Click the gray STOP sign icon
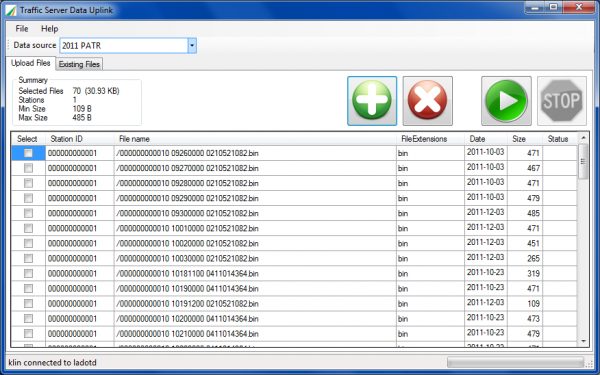 (x=562, y=101)
